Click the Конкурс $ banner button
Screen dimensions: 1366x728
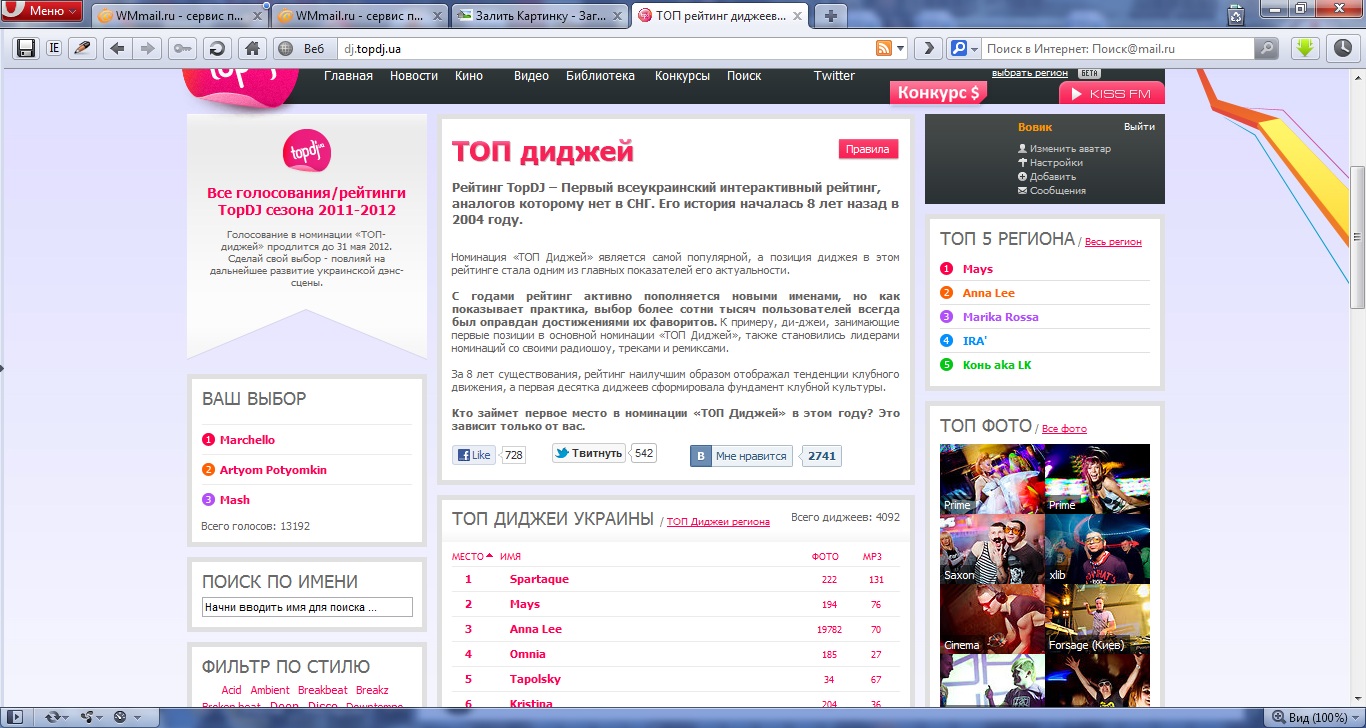tap(939, 93)
